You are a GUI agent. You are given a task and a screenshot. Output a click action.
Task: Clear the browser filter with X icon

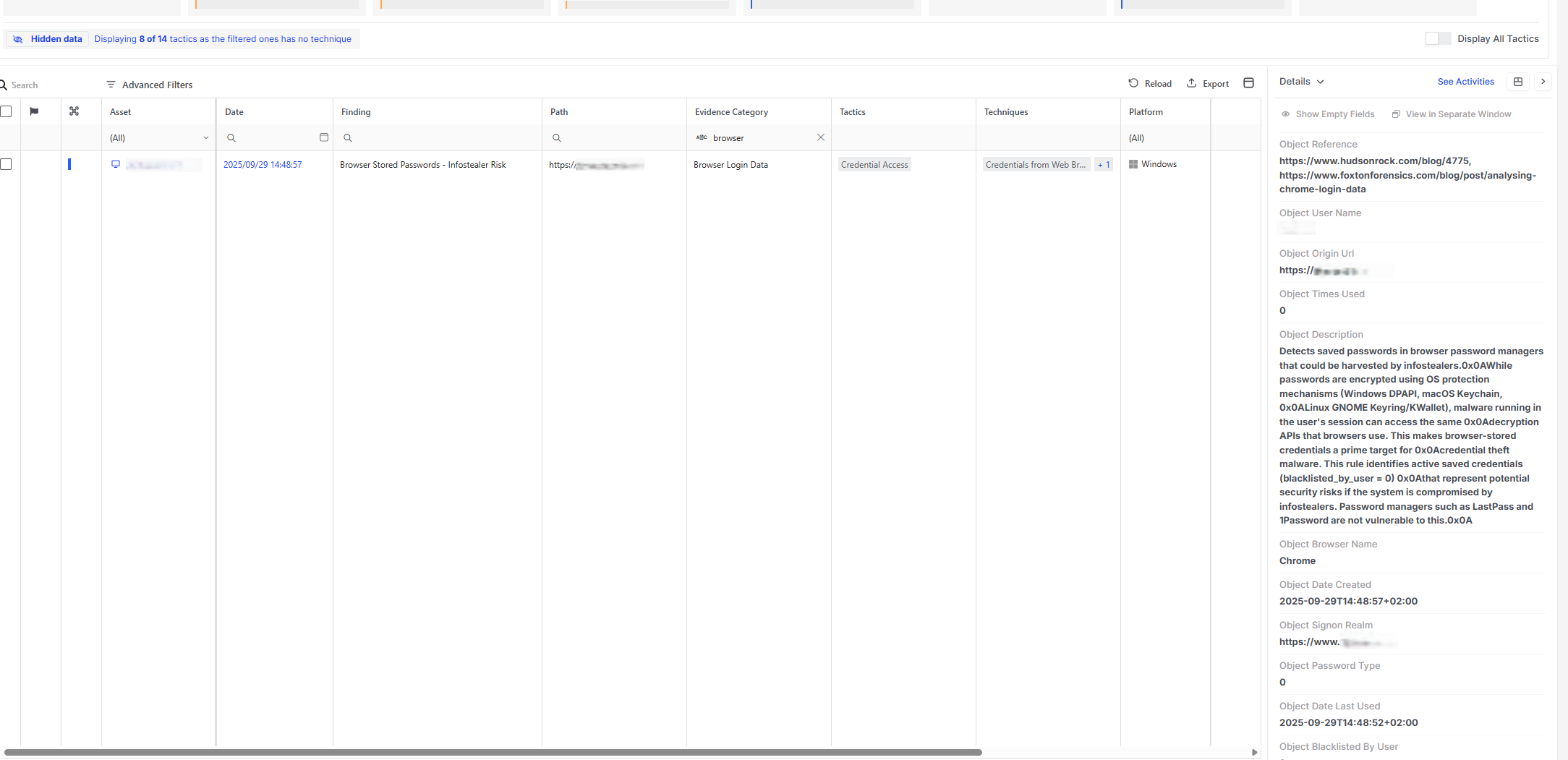point(821,137)
